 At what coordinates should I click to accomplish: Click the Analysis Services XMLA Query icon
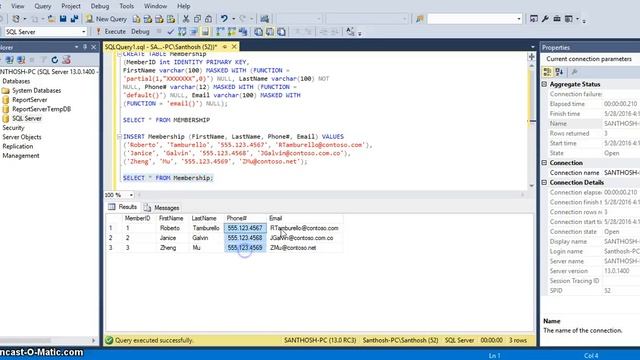click(x=171, y=19)
